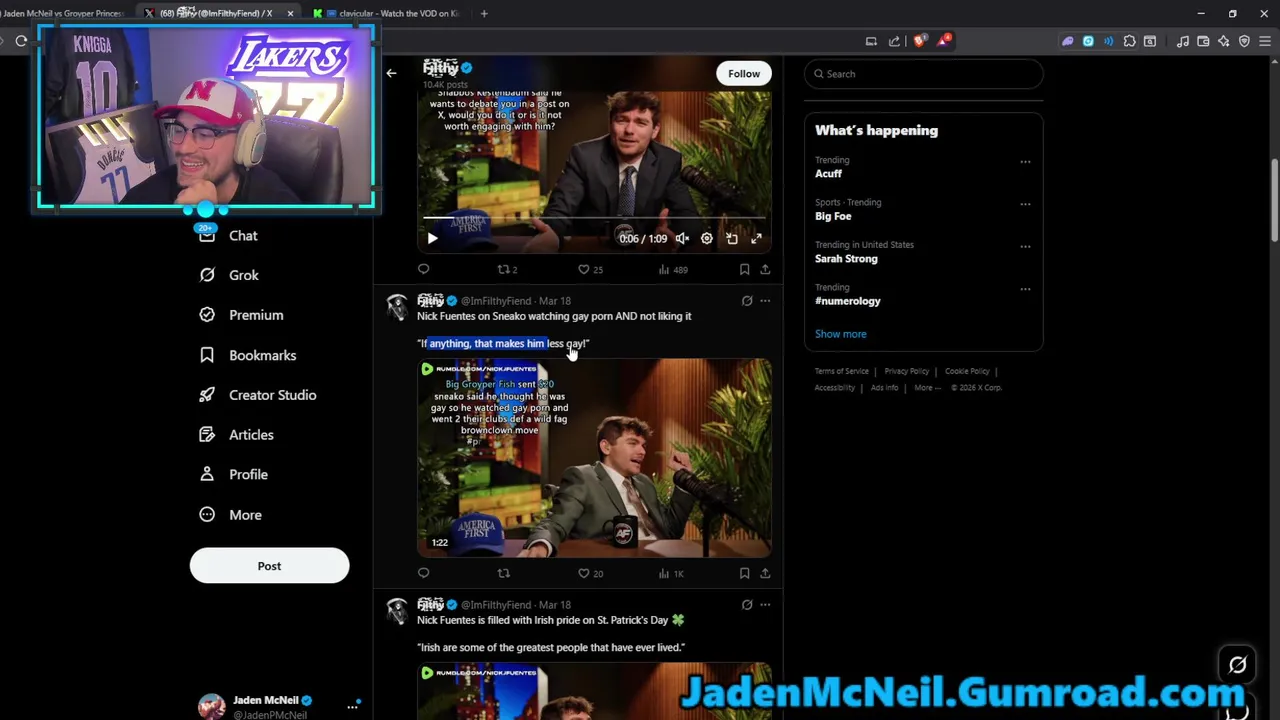Image resolution: width=1280 pixels, height=720 pixels.
Task: Open the browser hamburger menu
Action: [1265, 41]
